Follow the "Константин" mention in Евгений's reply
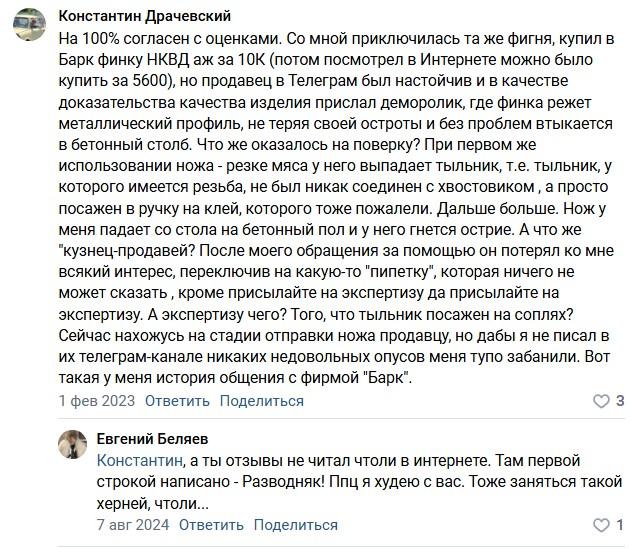The image size is (630, 548). (141, 461)
